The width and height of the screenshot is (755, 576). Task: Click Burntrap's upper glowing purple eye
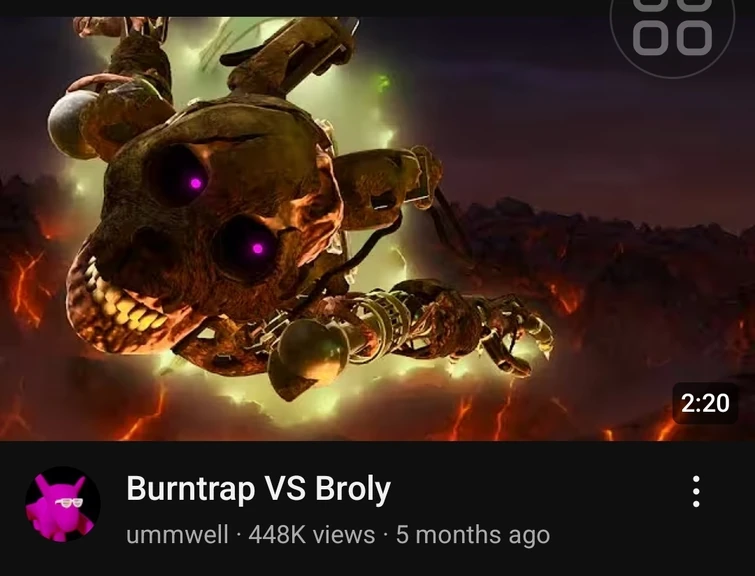(x=195, y=183)
